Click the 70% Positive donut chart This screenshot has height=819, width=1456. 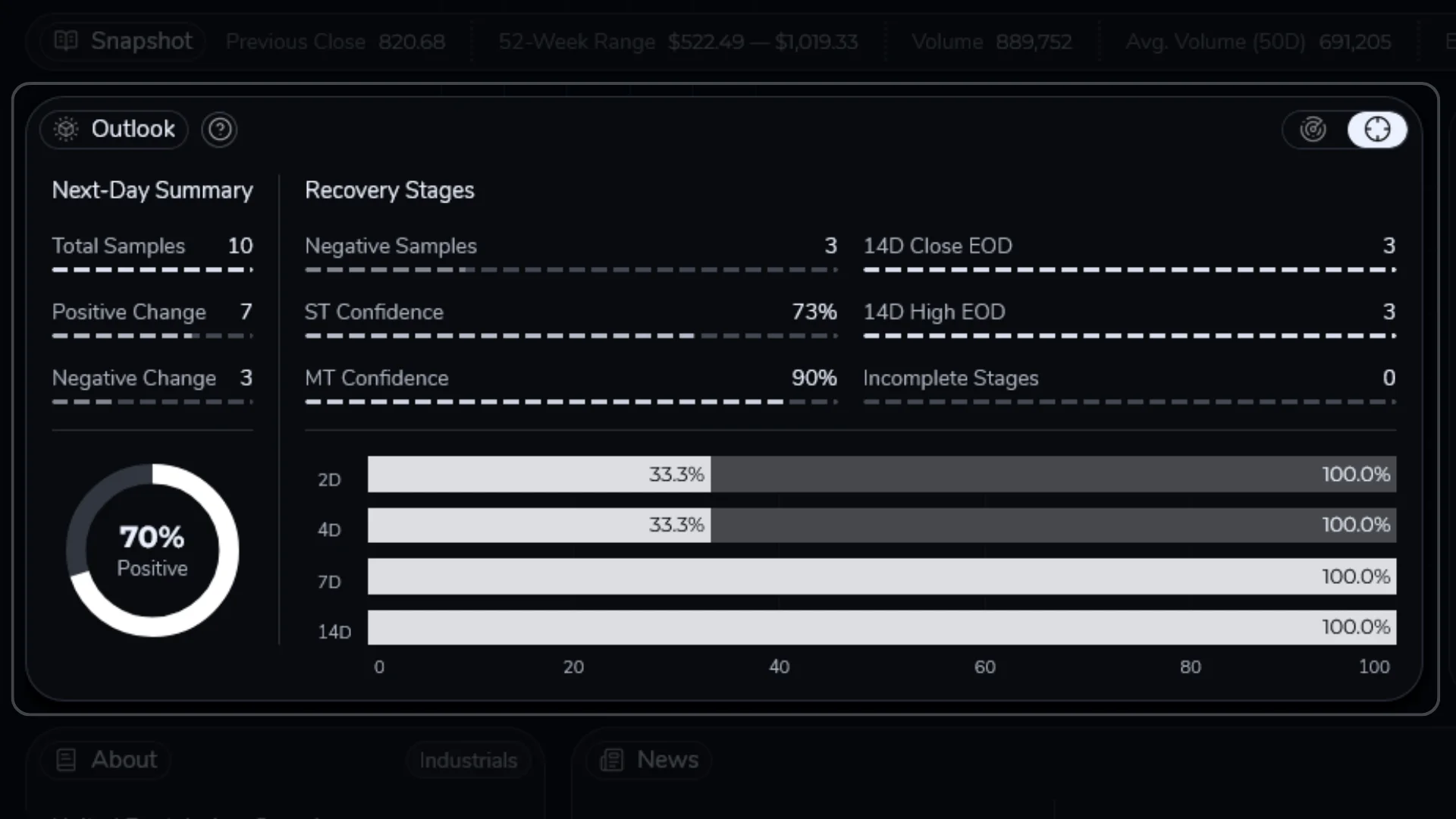coord(152,549)
